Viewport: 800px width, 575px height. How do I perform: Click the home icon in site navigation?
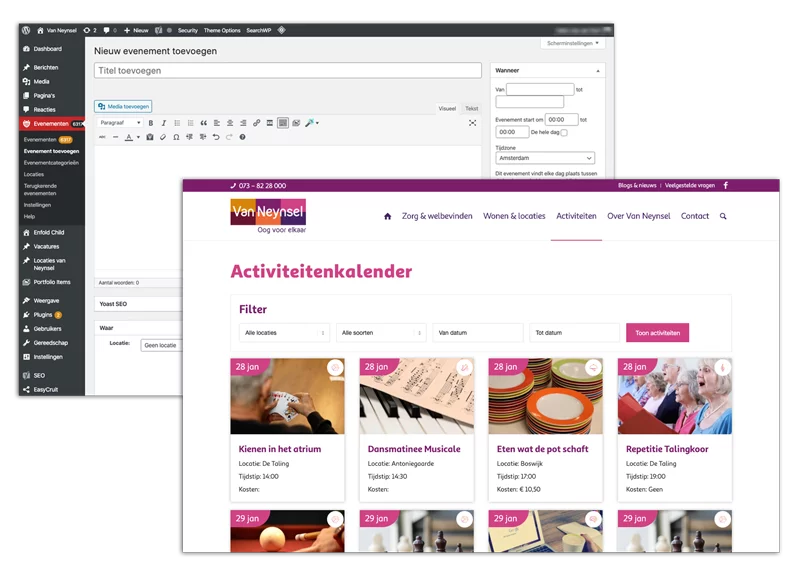coord(387,216)
